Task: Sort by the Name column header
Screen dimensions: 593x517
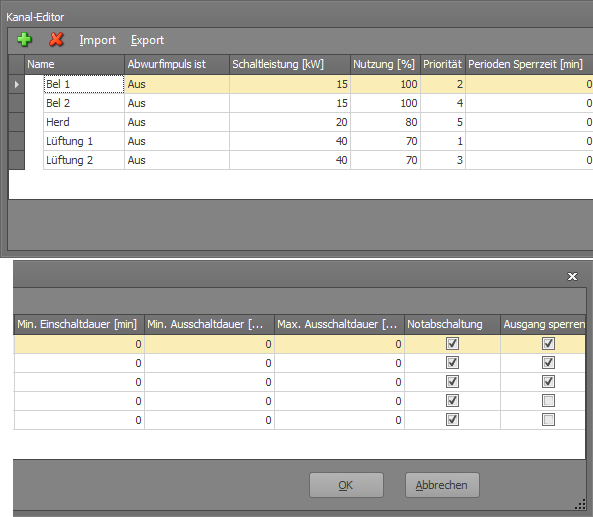Action: tap(75, 64)
